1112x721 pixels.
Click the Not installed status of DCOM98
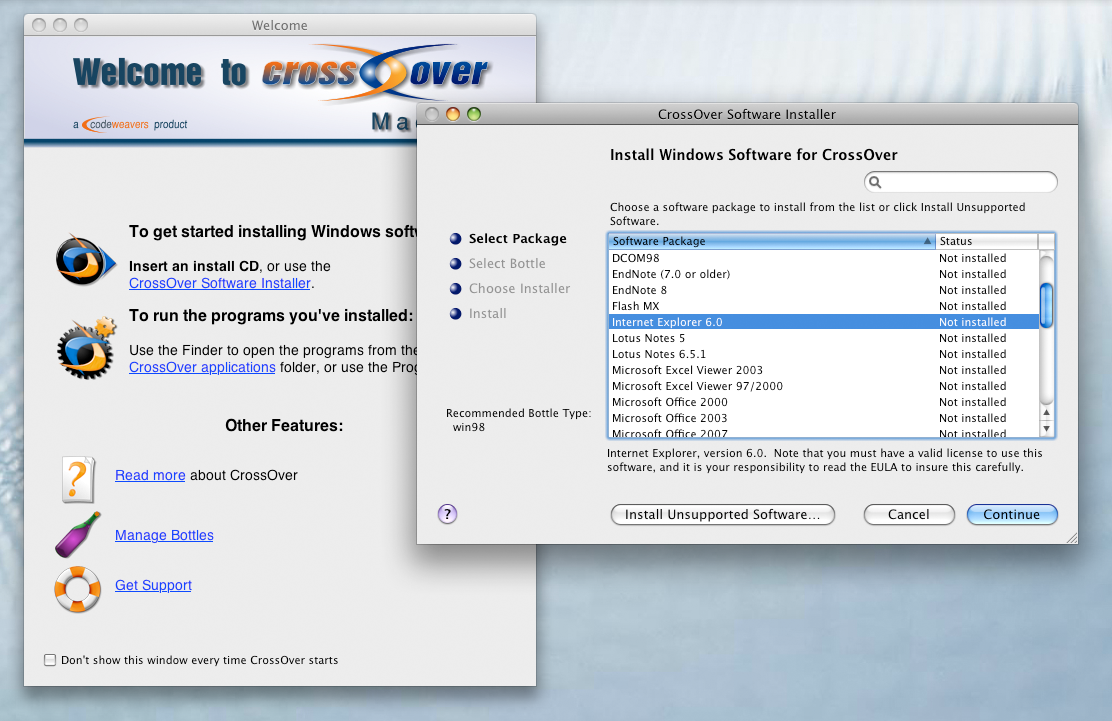pyautogui.click(x=972, y=258)
